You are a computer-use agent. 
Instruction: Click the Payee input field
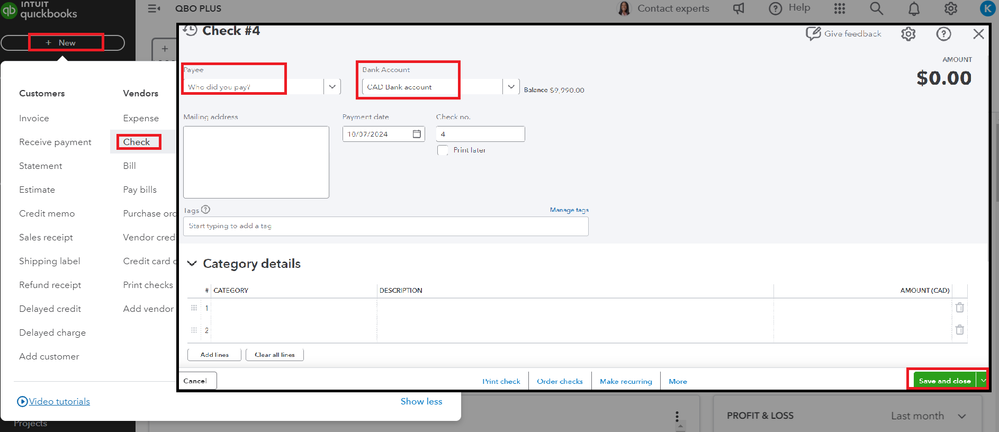(254, 87)
